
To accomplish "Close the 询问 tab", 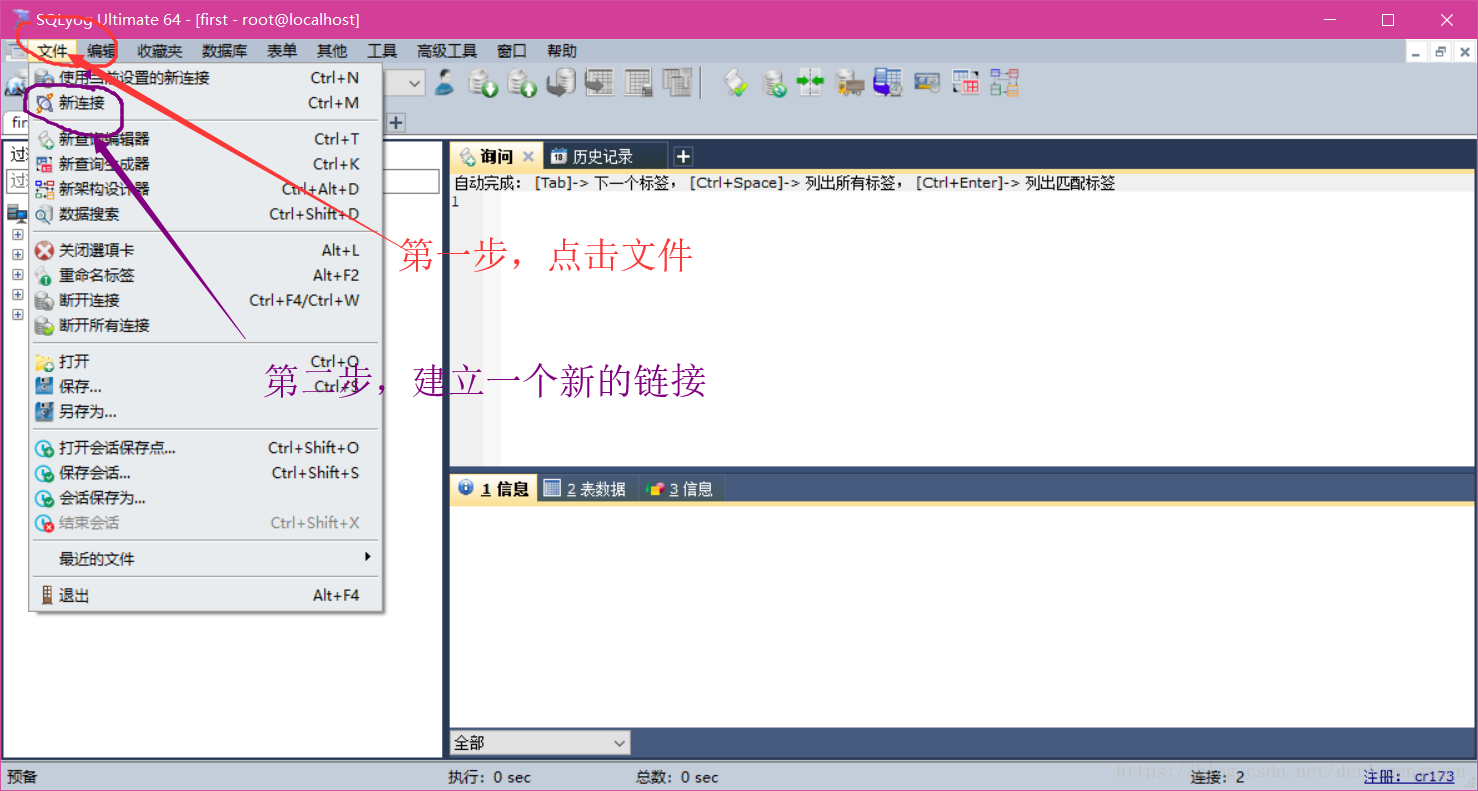I will pos(529,156).
